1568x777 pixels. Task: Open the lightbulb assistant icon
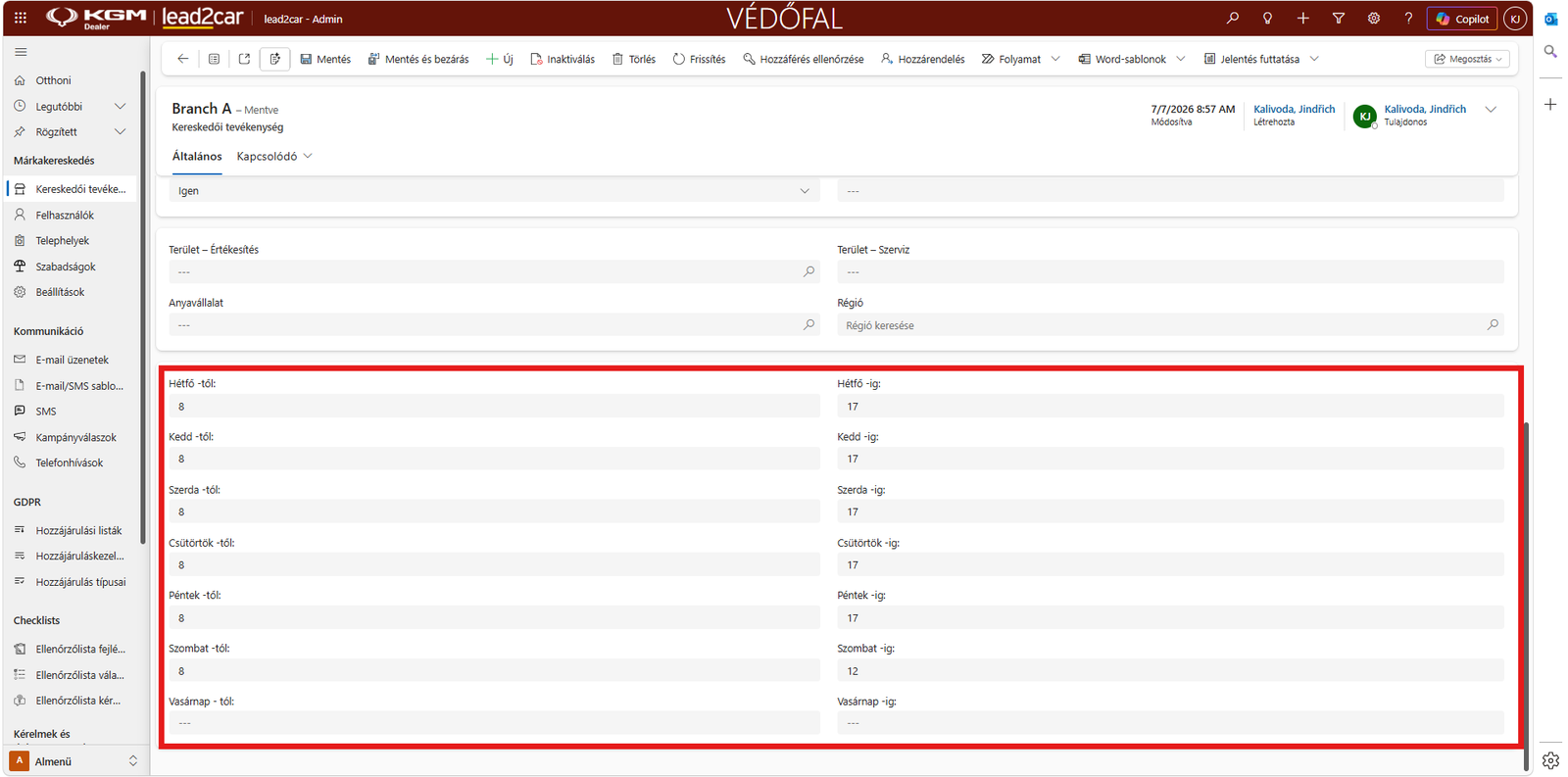pyautogui.click(x=1267, y=18)
